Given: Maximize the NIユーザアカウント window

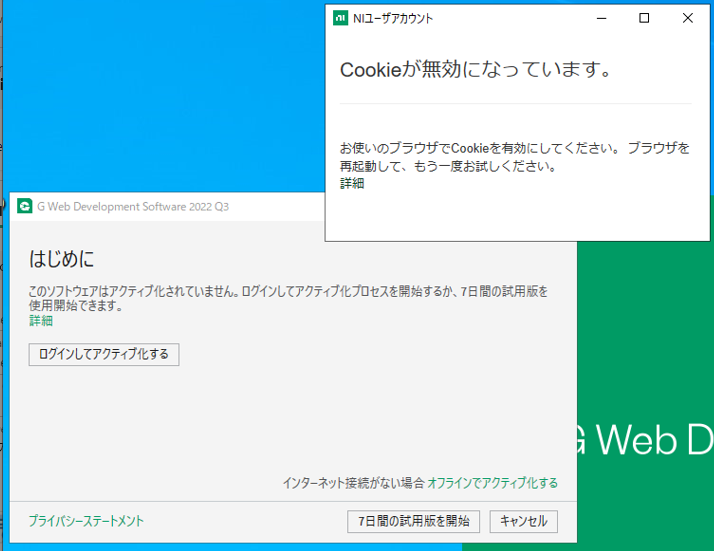Looking at the screenshot, I should [x=644, y=18].
